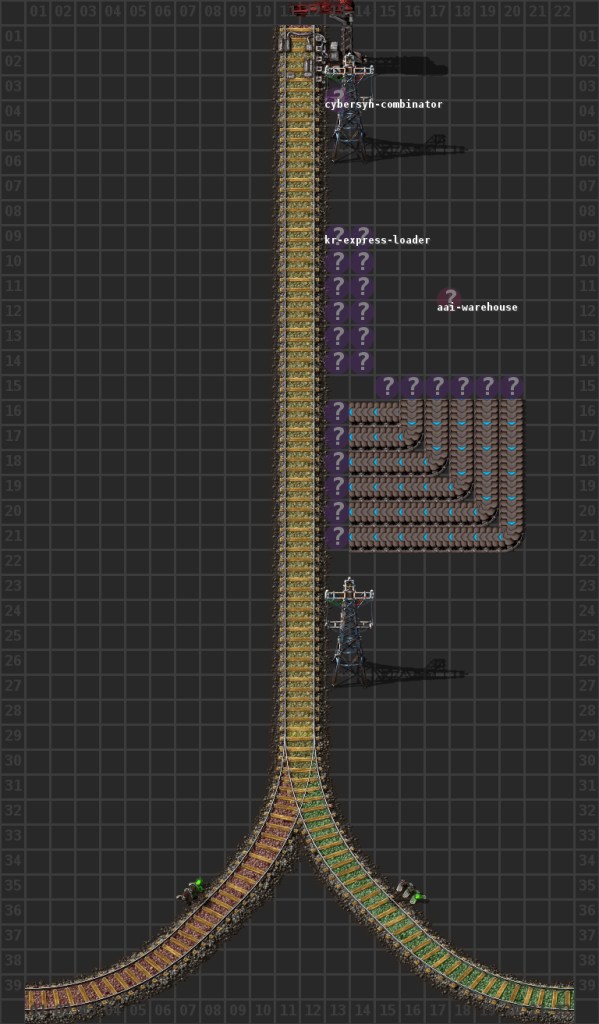Select row label 15 on left ruler
This screenshot has height=1024, width=599.
pos(12,386)
